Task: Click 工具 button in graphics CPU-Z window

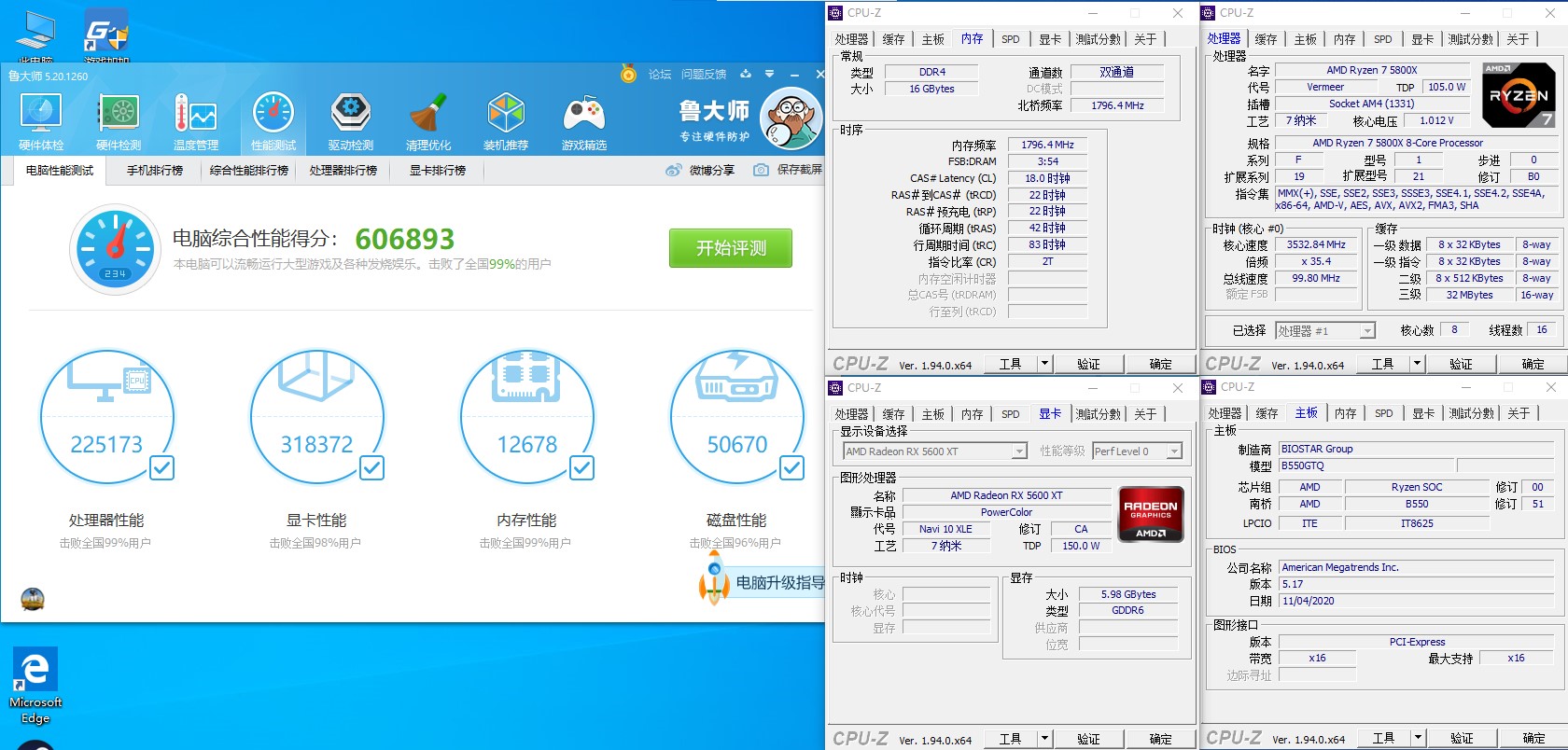Action: (1011, 739)
